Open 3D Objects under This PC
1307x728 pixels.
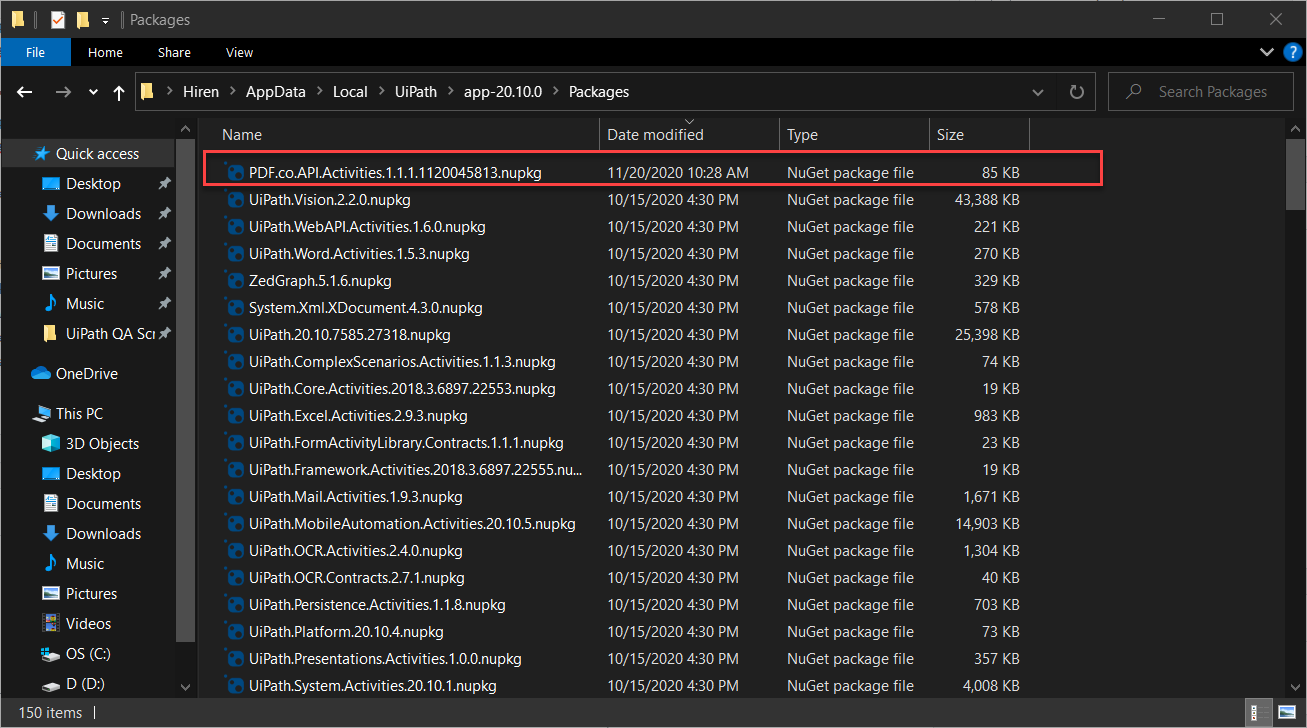[102, 444]
